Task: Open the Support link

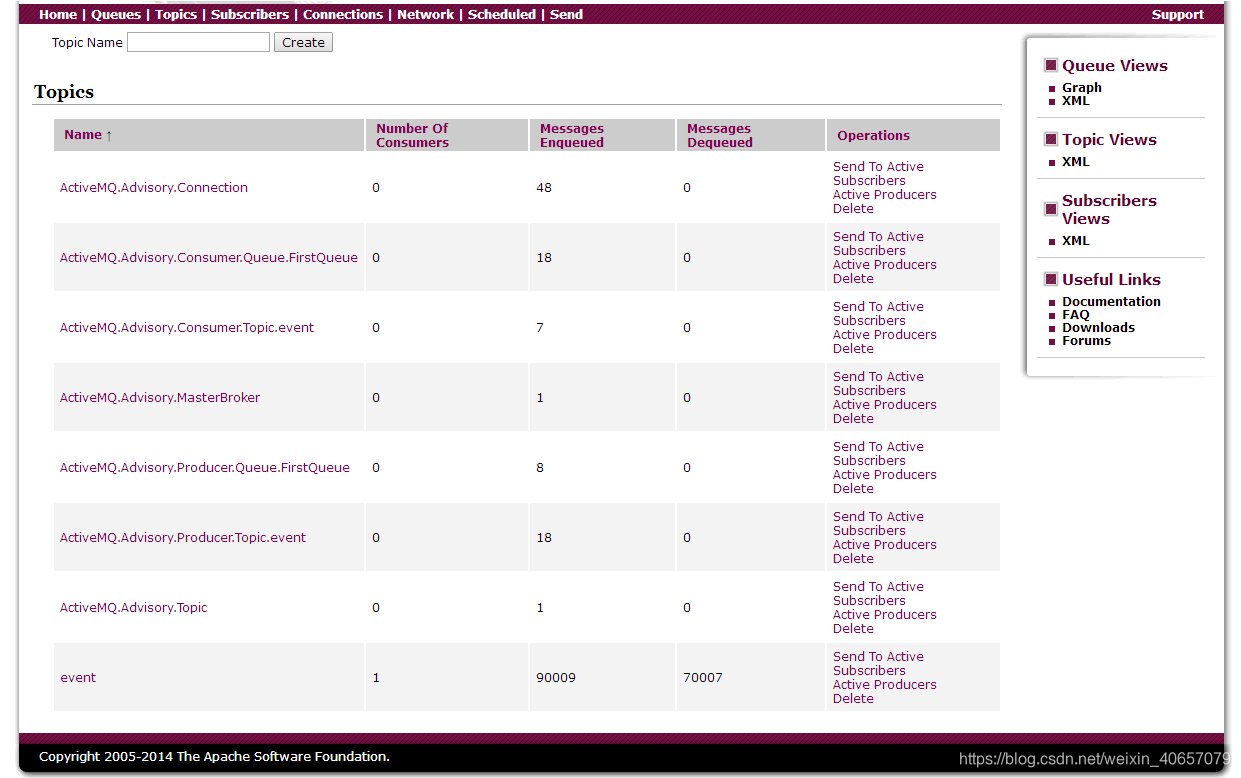Action: pyautogui.click(x=1178, y=14)
